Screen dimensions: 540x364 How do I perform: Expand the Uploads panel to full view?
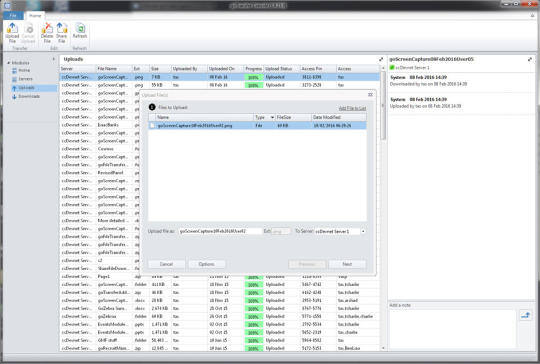pyautogui.click(x=381, y=59)
